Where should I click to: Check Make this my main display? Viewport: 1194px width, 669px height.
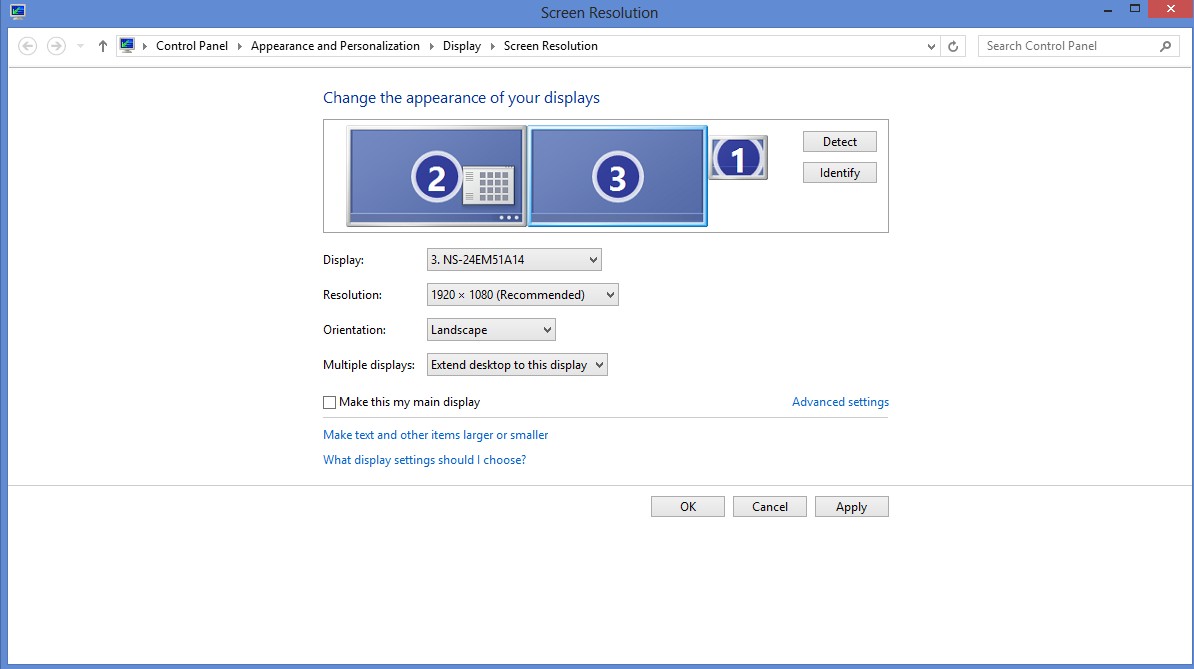329,403
